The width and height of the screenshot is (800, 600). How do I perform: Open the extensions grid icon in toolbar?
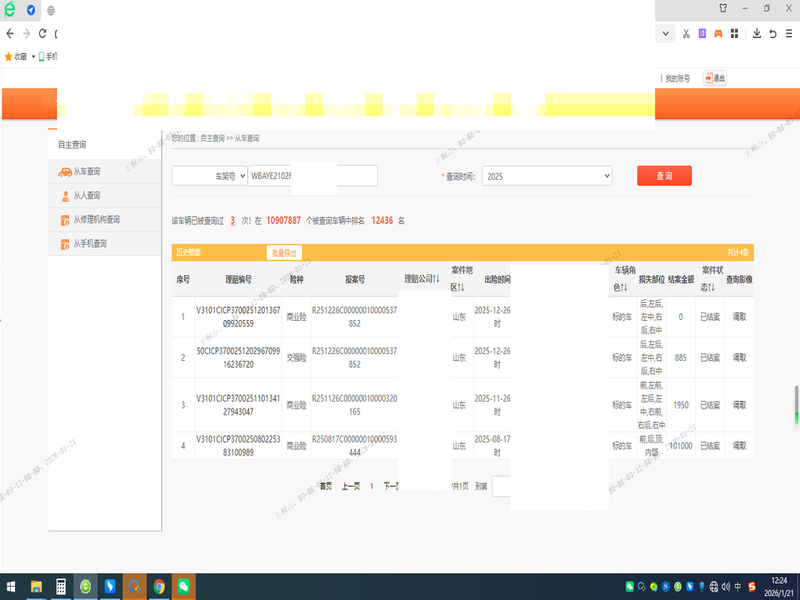pos(734,33)
